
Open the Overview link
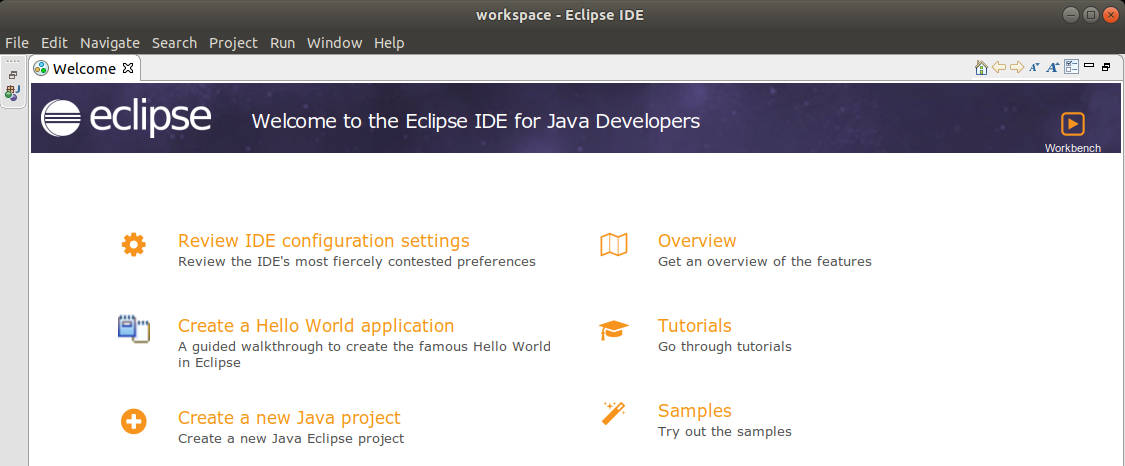point(697,240)
